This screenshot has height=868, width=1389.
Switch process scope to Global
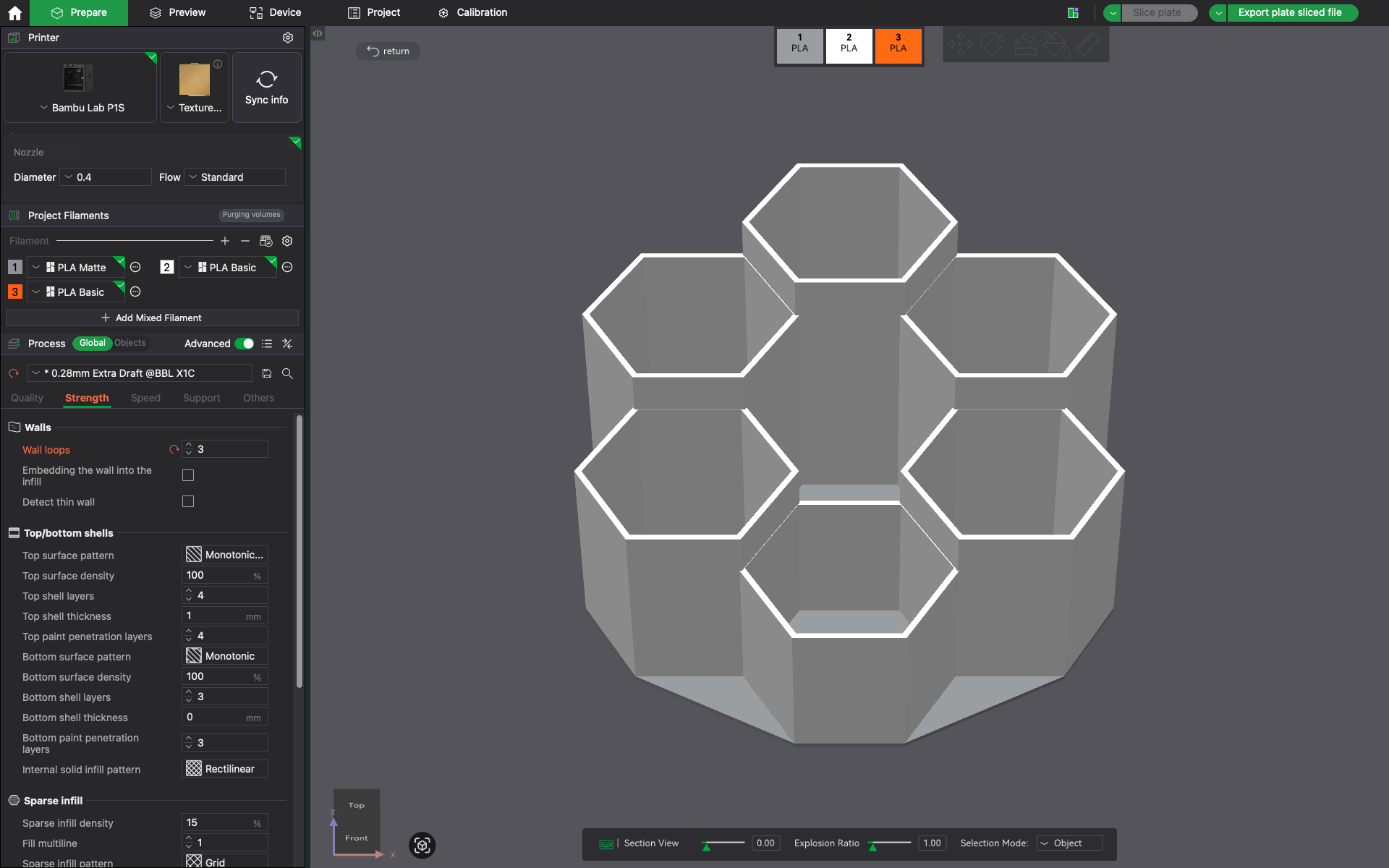[92, 343]
